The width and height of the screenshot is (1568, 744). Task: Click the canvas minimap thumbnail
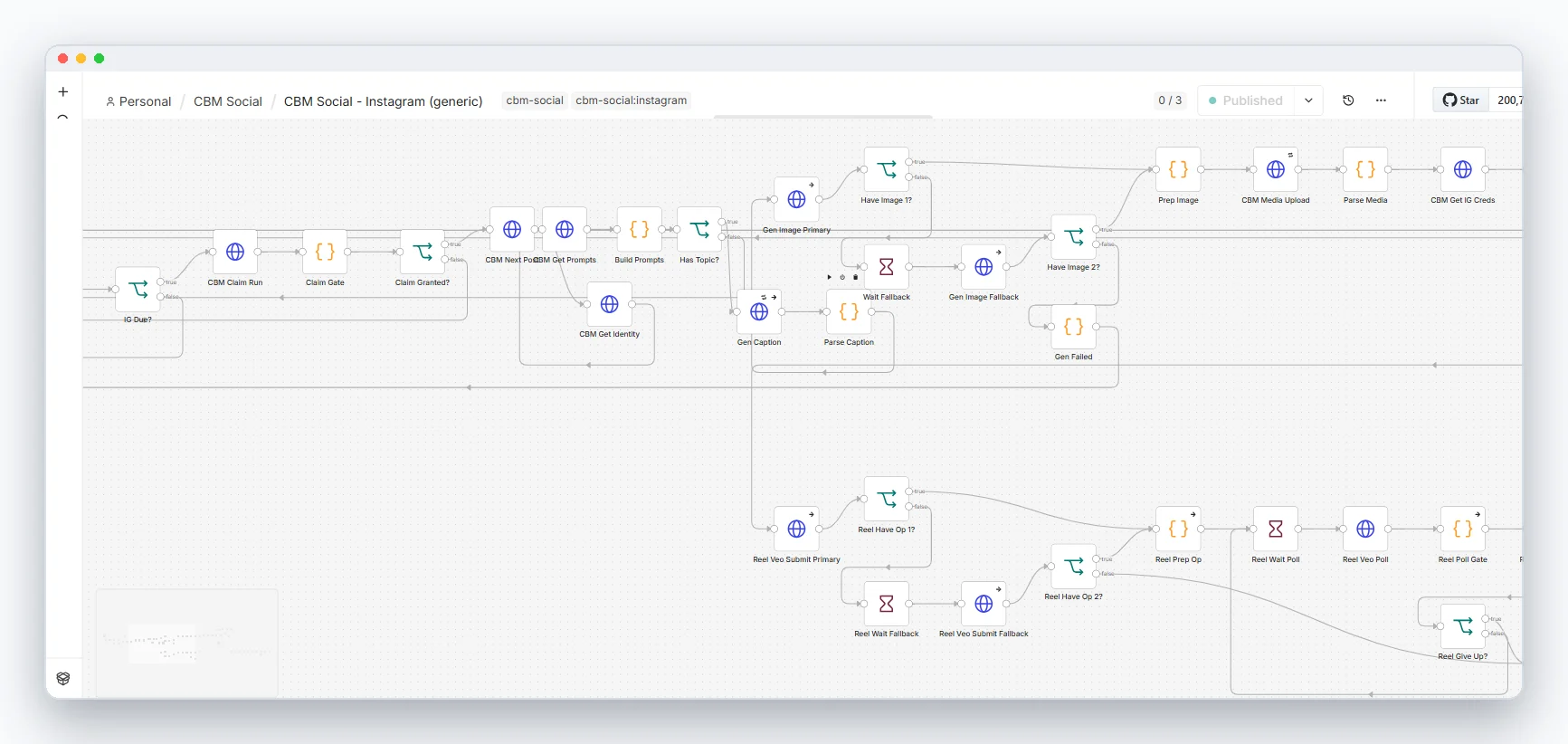pos(186,644)
